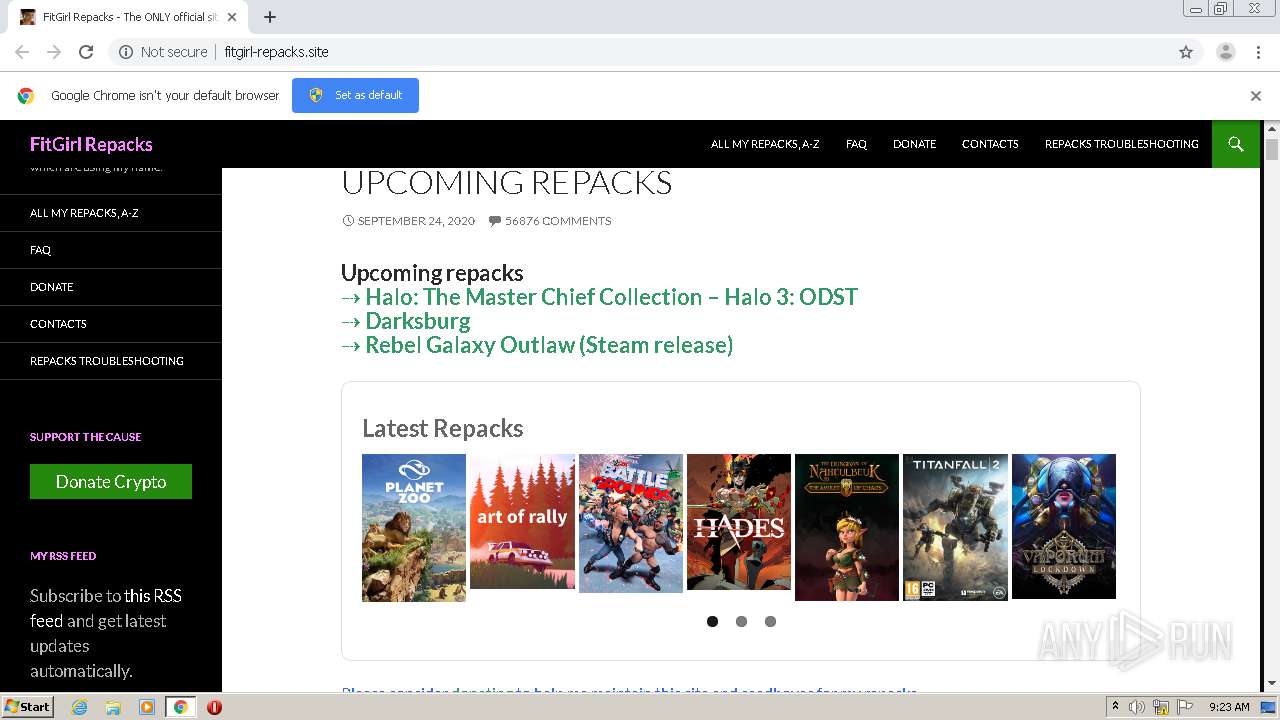Click the scrollbar up arrow
1280x720 pixels.
coord(1272,128)
